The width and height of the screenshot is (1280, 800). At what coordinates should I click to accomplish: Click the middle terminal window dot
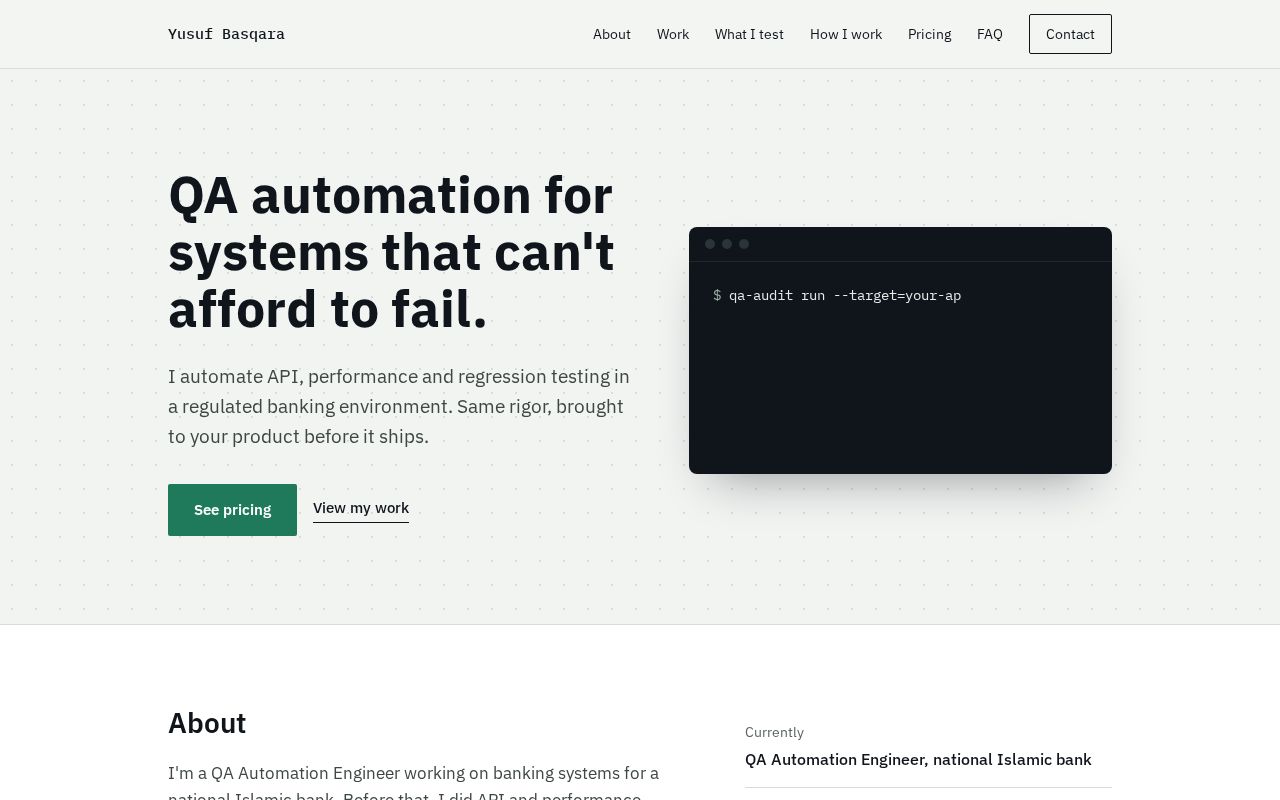pyautogui.click(x=727, y=244)
